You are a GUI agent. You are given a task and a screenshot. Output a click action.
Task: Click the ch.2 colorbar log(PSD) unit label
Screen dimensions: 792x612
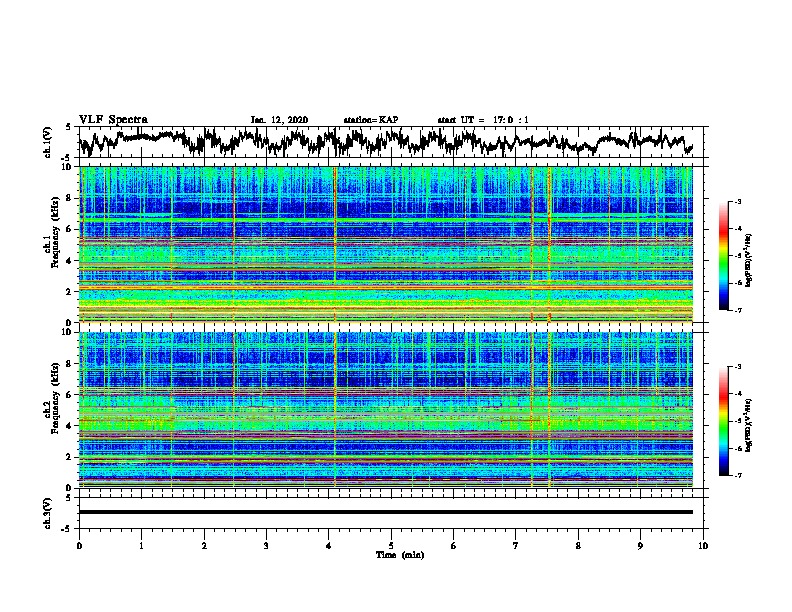pos(749,425)
